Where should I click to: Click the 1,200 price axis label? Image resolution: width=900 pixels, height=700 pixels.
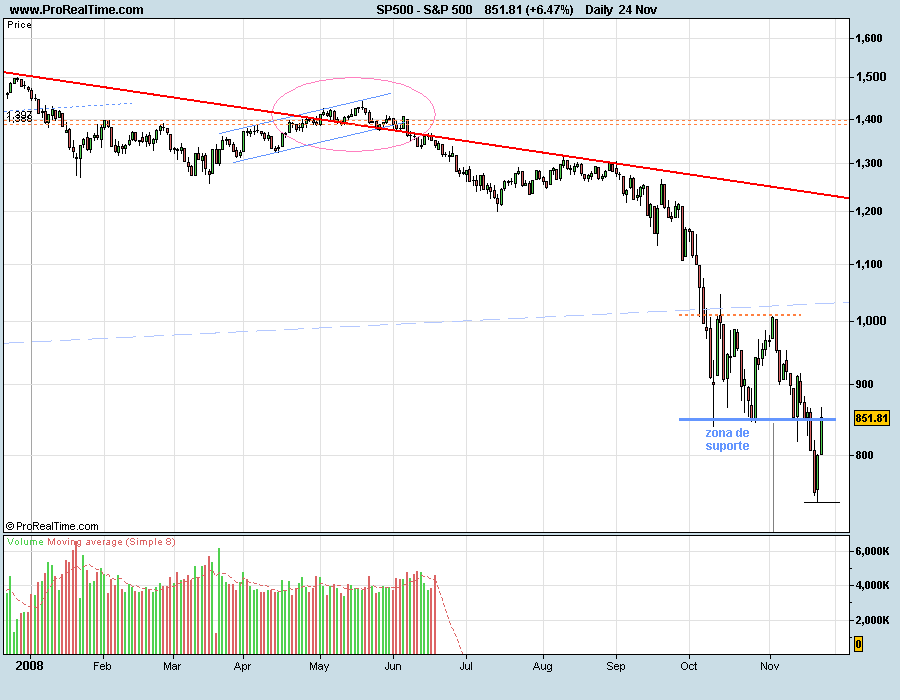(869, 211)
